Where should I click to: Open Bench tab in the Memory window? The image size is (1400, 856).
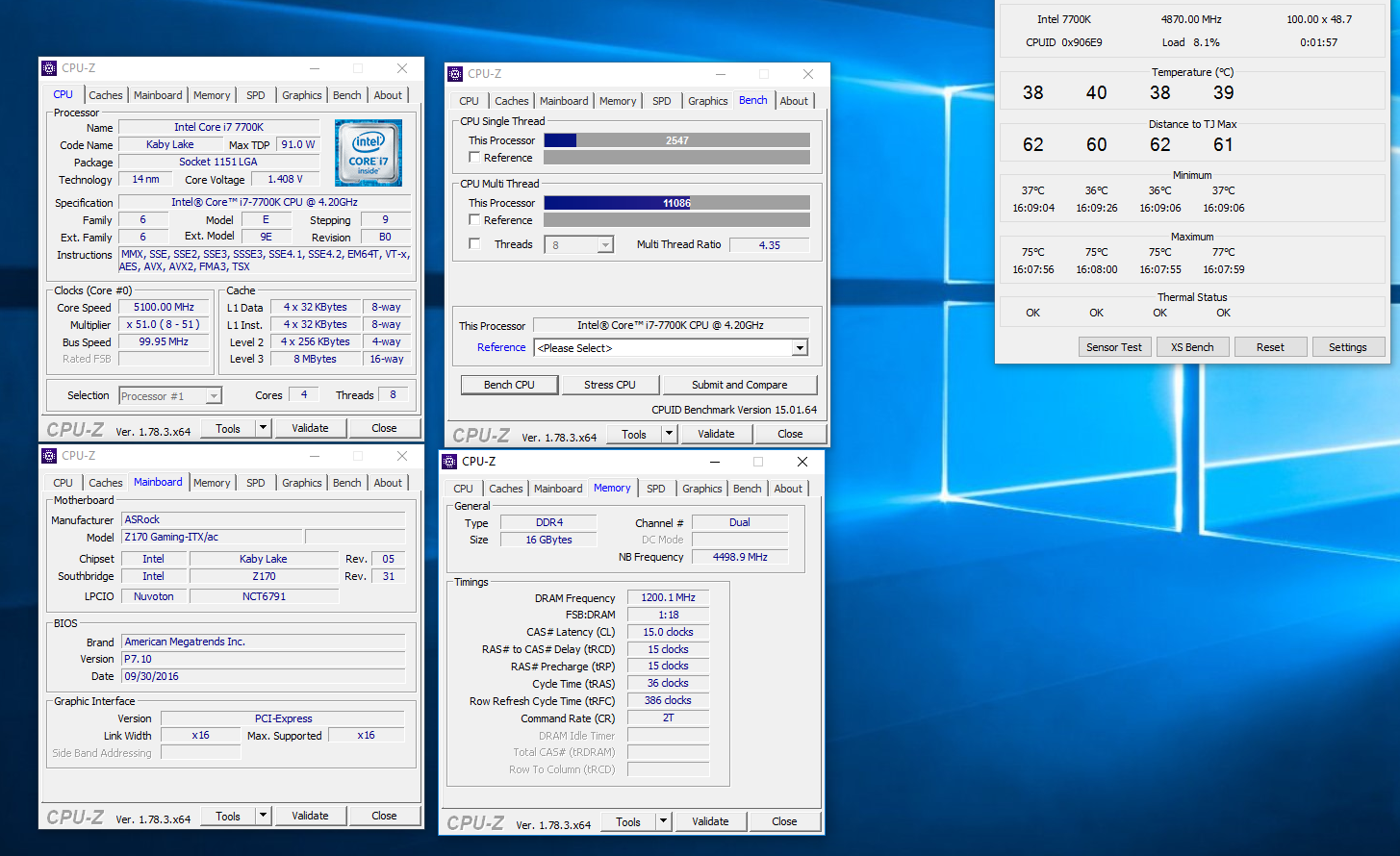click(748, 489)
